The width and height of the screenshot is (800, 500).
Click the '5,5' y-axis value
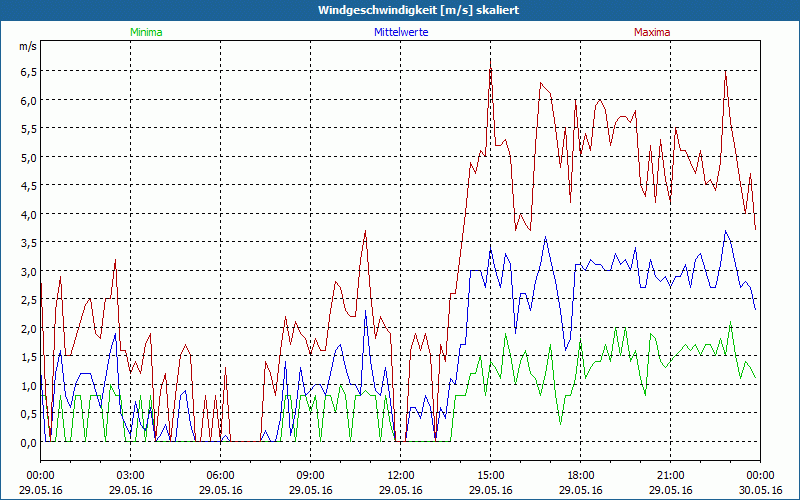click(29, 129)
